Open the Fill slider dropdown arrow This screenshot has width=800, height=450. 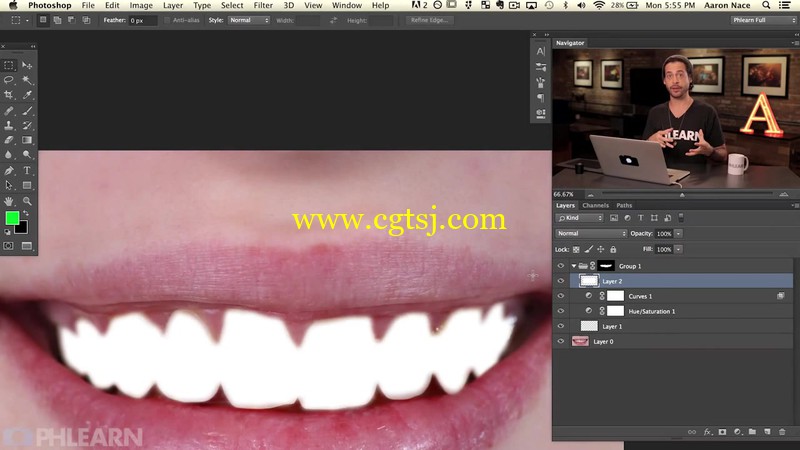pos(679,249)
